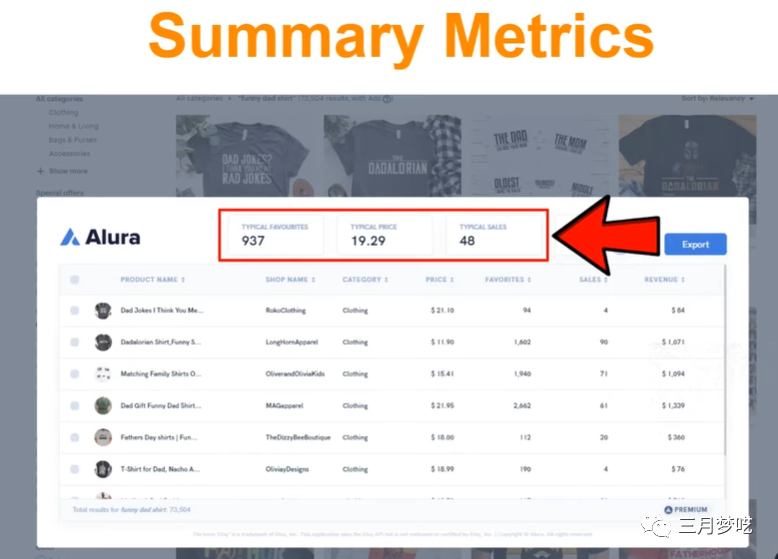Click the Dad Gift Funny Dad Shirt avatar
The width and height of the screenshot is (778, 559).
pyautogui.click(x=103, y=406)
